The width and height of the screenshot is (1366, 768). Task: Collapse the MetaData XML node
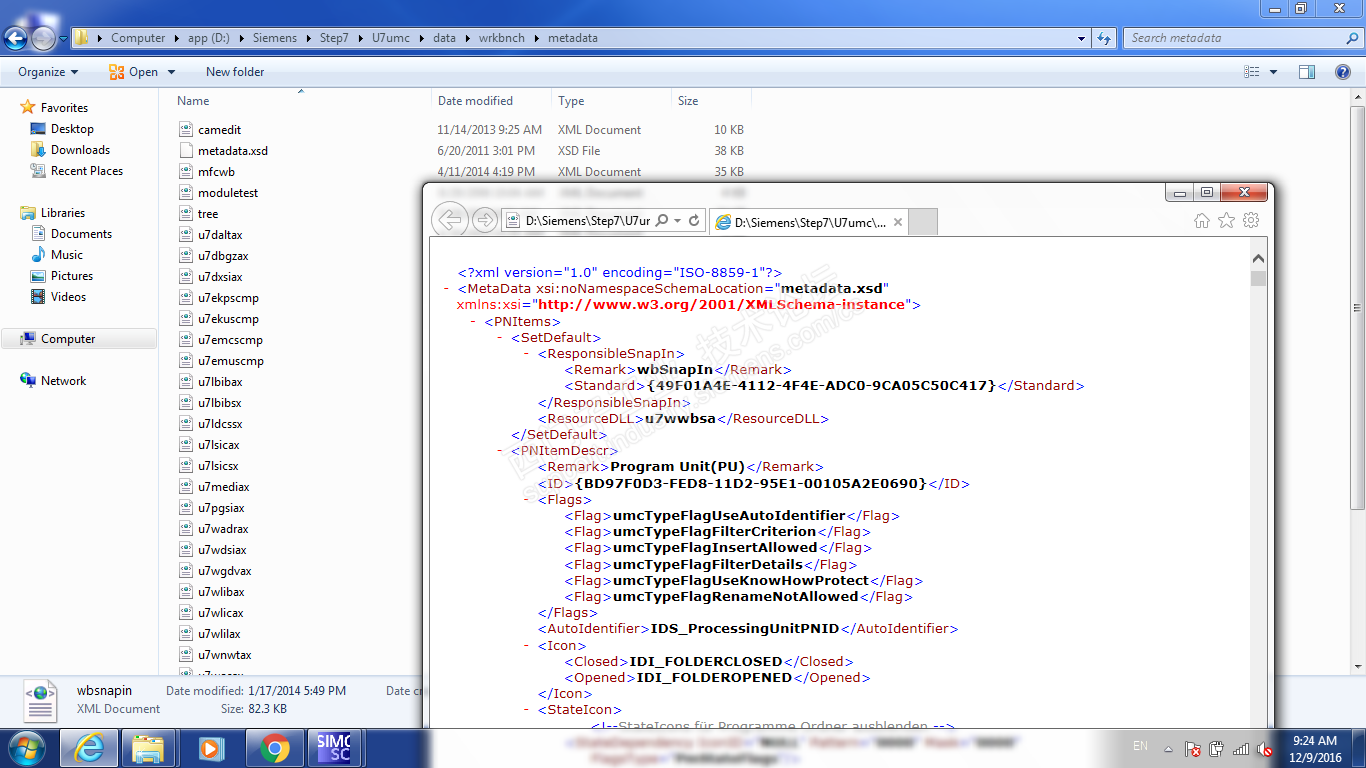point(447,289)
